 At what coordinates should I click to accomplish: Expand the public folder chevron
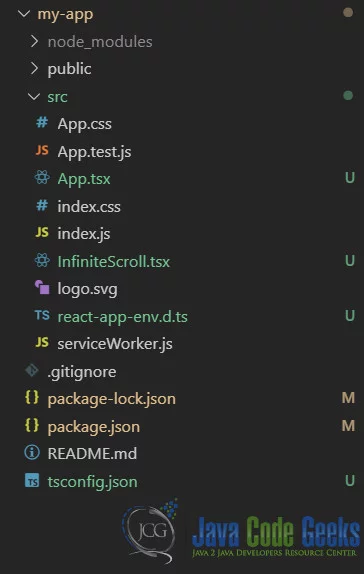[x=34, y=68]
